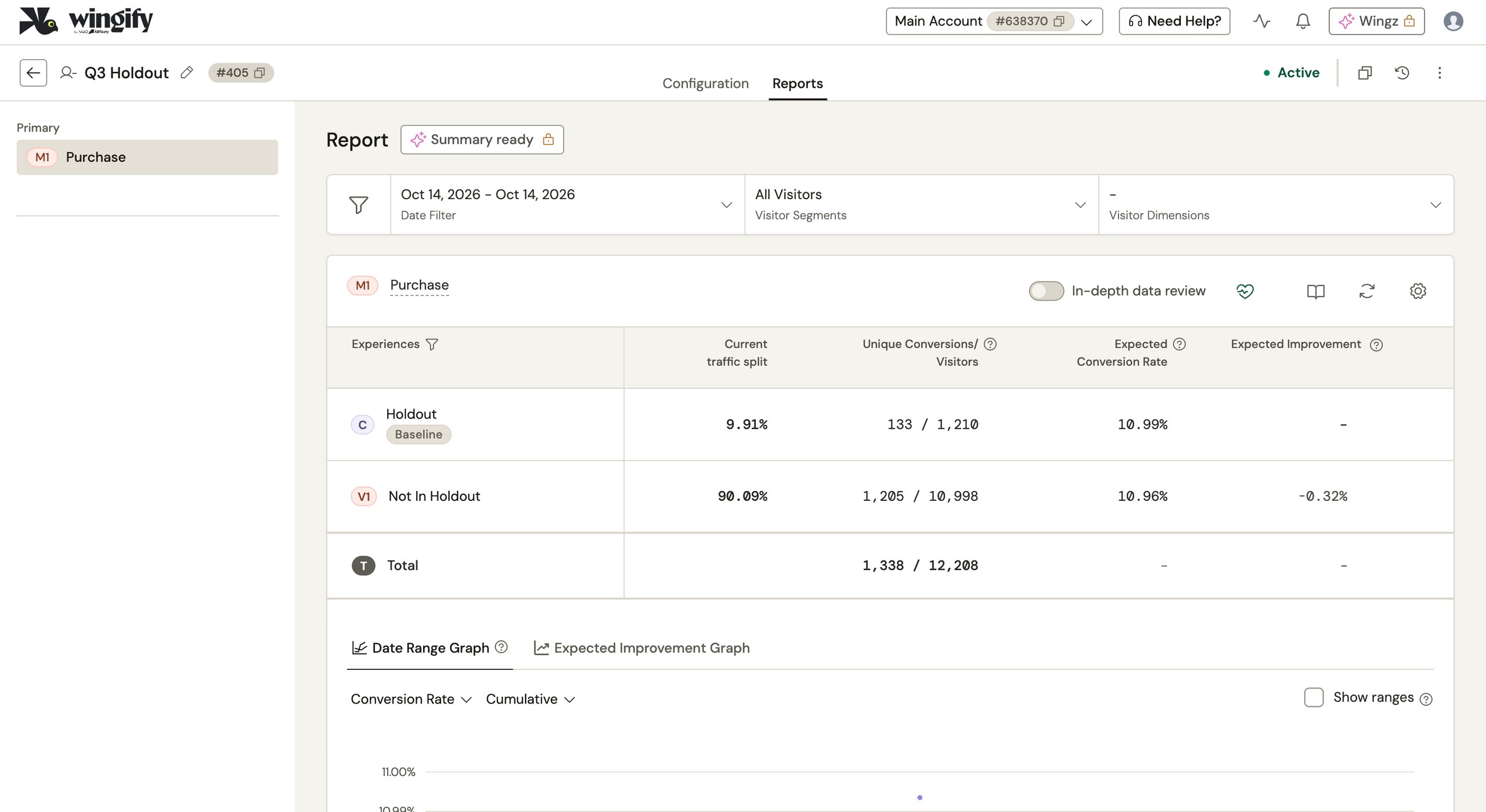Open notifications bell
The image size is (1486, 812).
pyautogui.click(x=1303, y=21)
